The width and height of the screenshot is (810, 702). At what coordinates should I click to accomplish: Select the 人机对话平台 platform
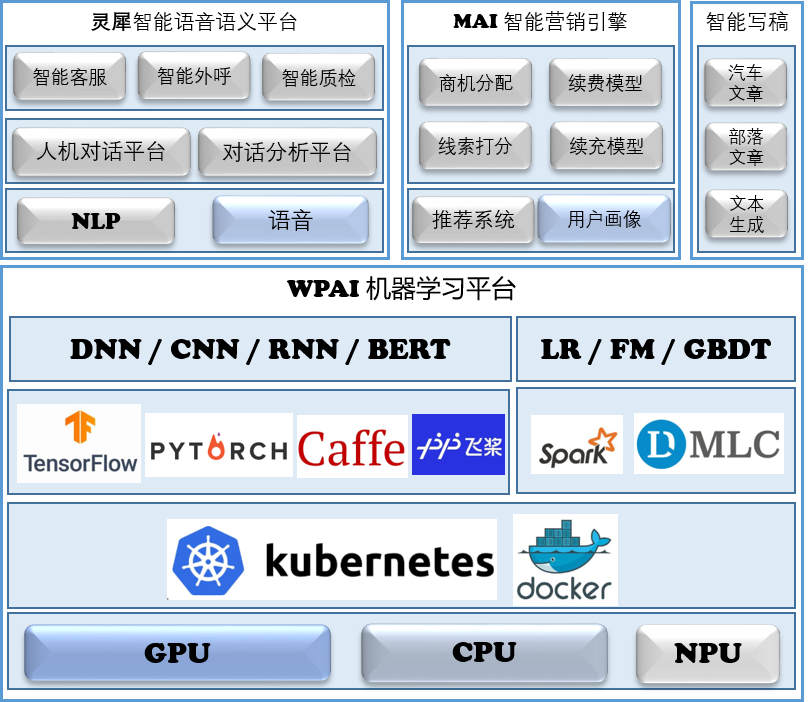pos(99,151)
